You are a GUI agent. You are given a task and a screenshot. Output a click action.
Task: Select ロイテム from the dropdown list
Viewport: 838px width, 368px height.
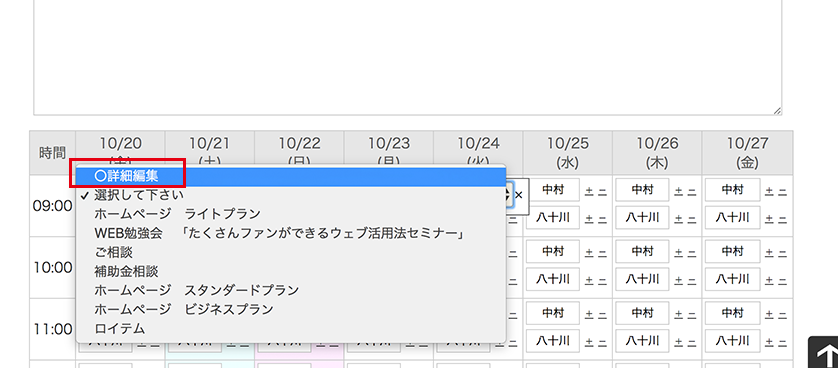pos(291,328)
